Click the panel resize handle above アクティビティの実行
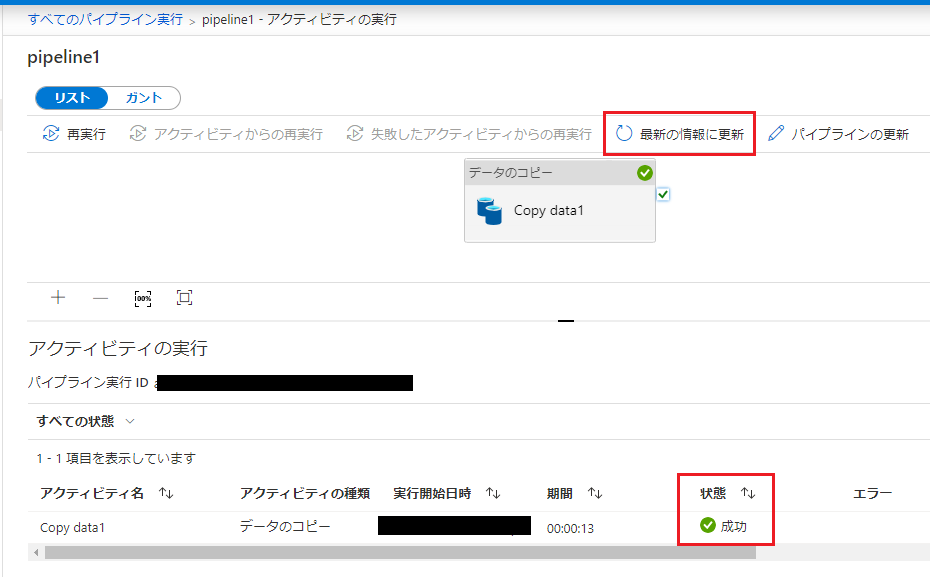Viewport: 930px width, 577px height. (x=566, y=321)
